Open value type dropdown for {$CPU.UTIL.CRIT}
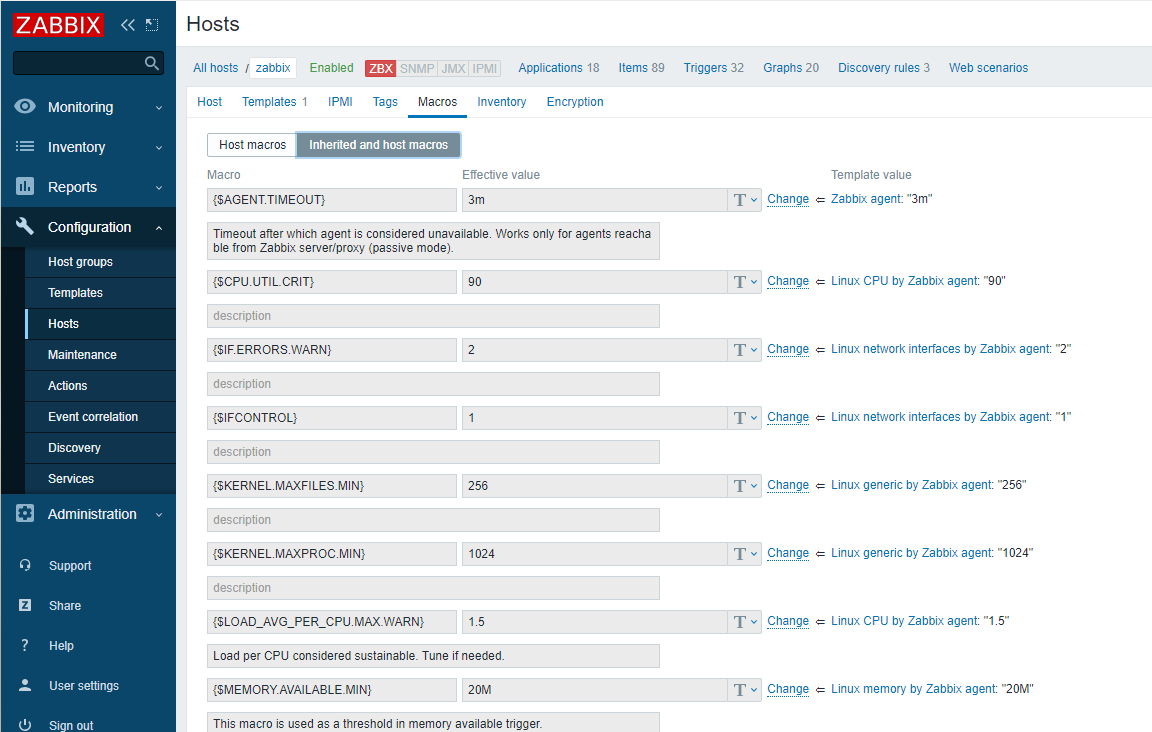The width and height of the screenshot is (1152, 732). (x=745, y=282)
